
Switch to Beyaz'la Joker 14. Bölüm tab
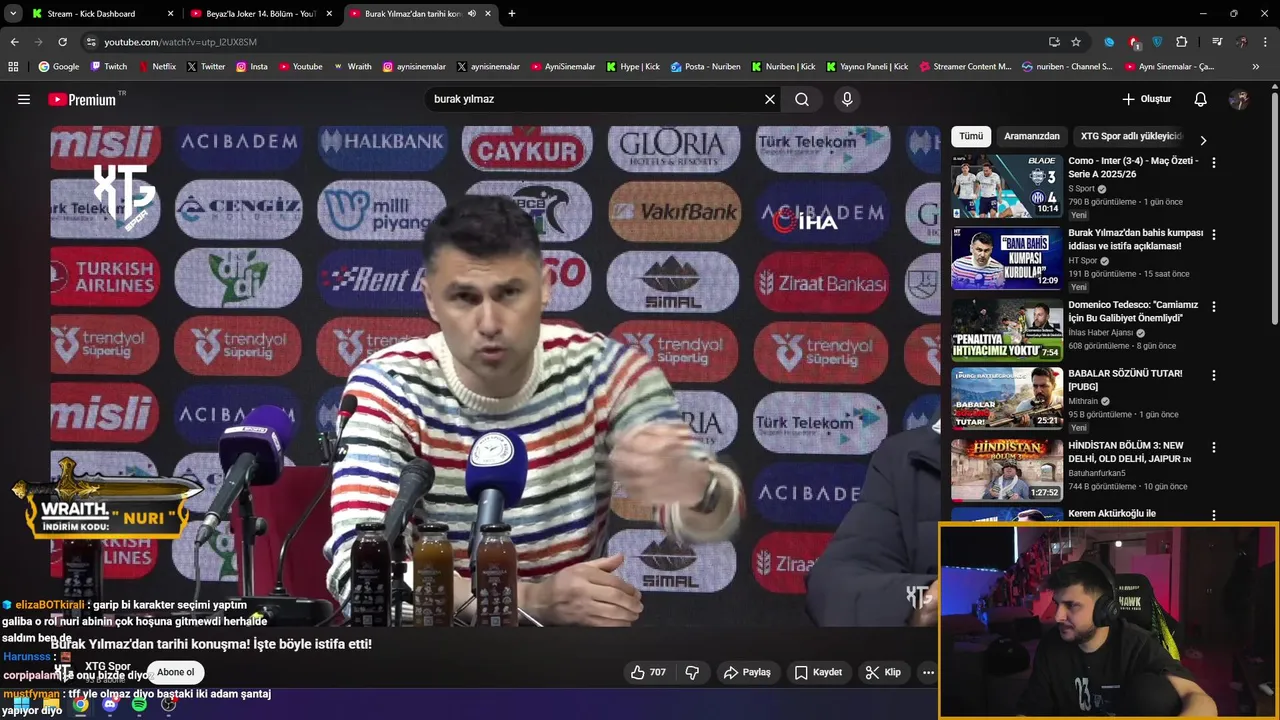(258, 14)
